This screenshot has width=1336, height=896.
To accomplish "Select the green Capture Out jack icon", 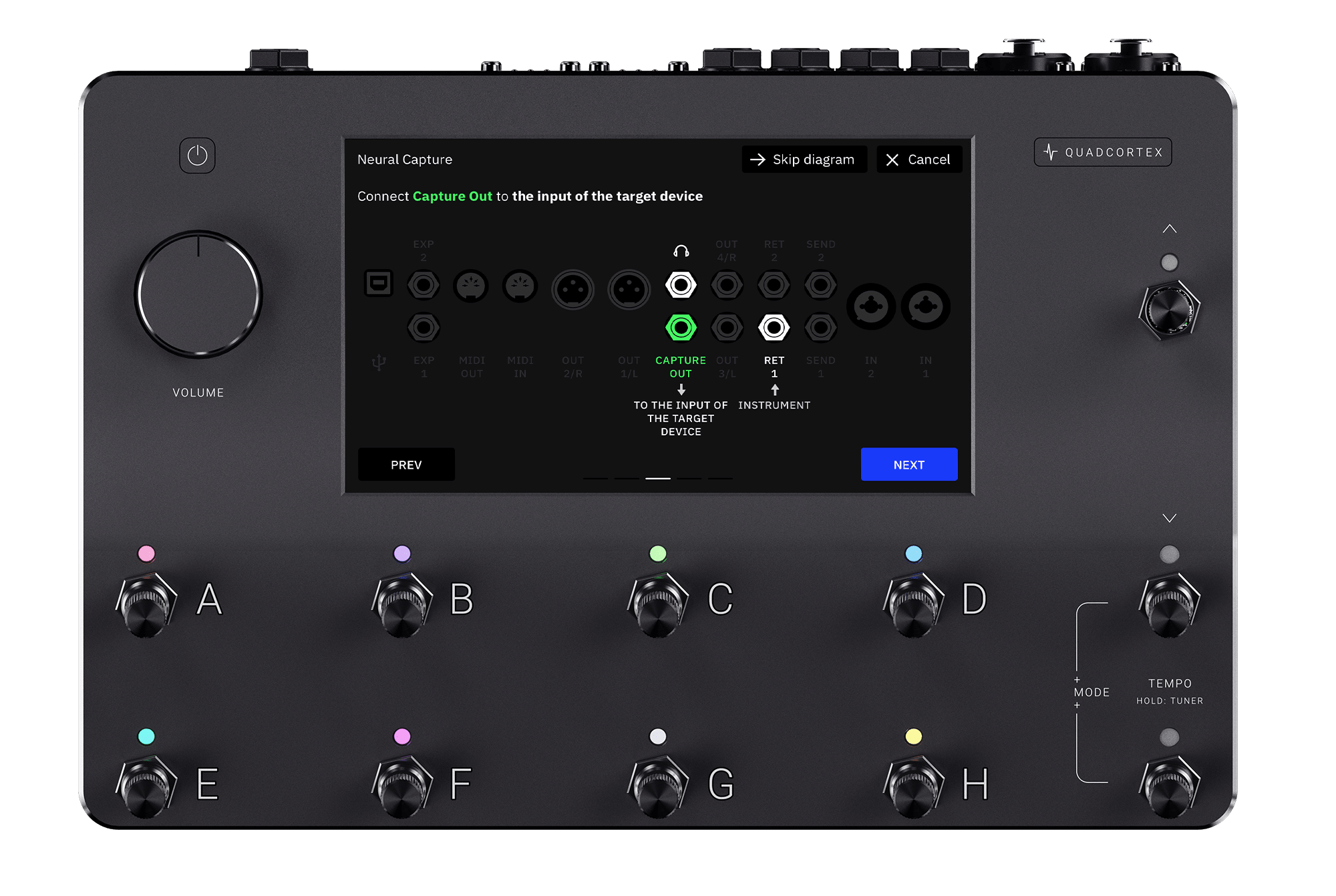I will [x=680, y=328].
